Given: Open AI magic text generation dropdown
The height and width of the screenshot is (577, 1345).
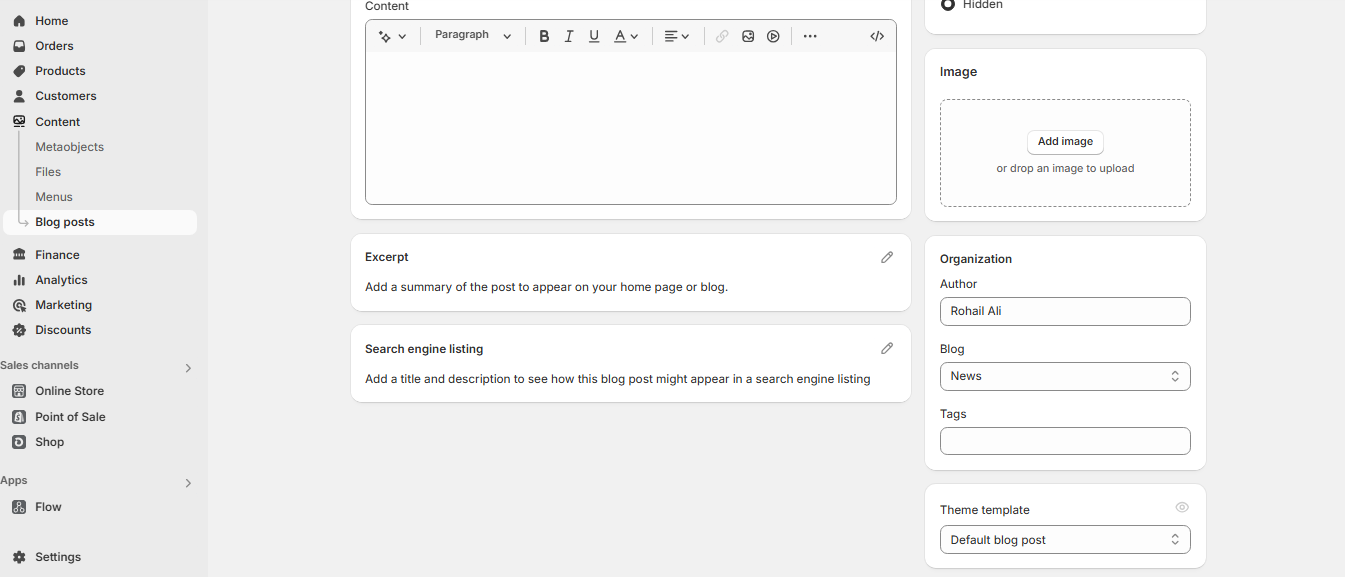Looking at the screenshot, I should pos(393,36).
